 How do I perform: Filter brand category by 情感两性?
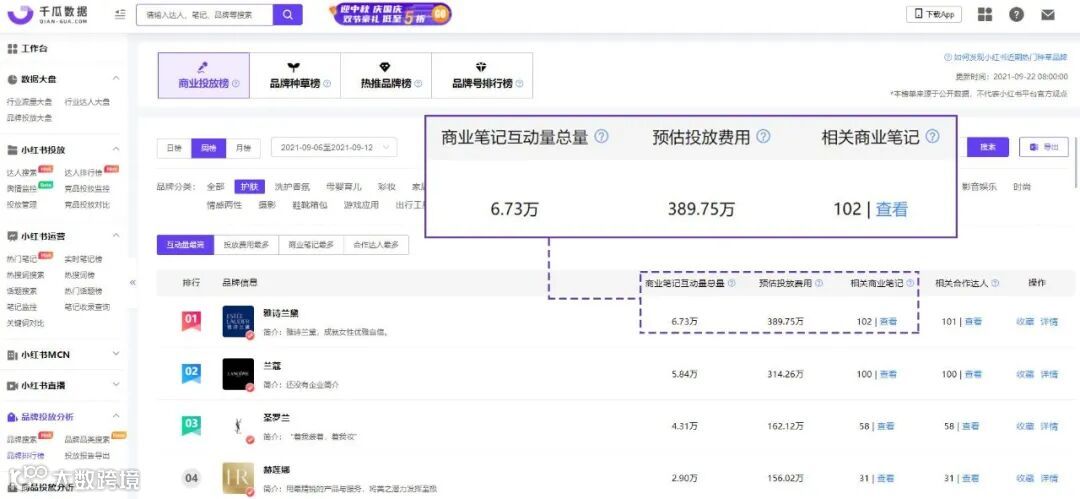point(225,205)
